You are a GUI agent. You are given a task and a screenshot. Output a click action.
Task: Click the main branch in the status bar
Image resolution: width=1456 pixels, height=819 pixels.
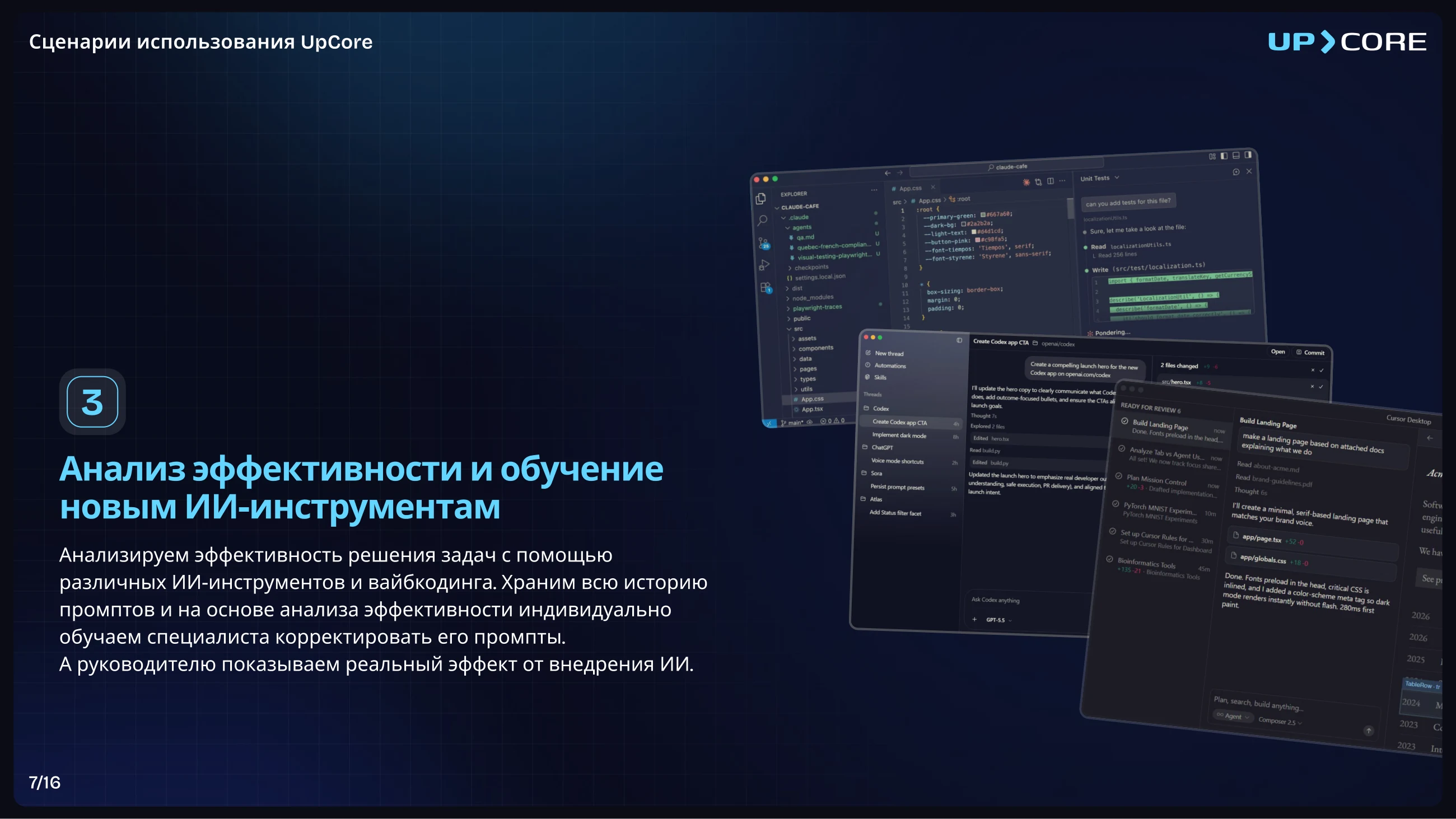(792, 422)
